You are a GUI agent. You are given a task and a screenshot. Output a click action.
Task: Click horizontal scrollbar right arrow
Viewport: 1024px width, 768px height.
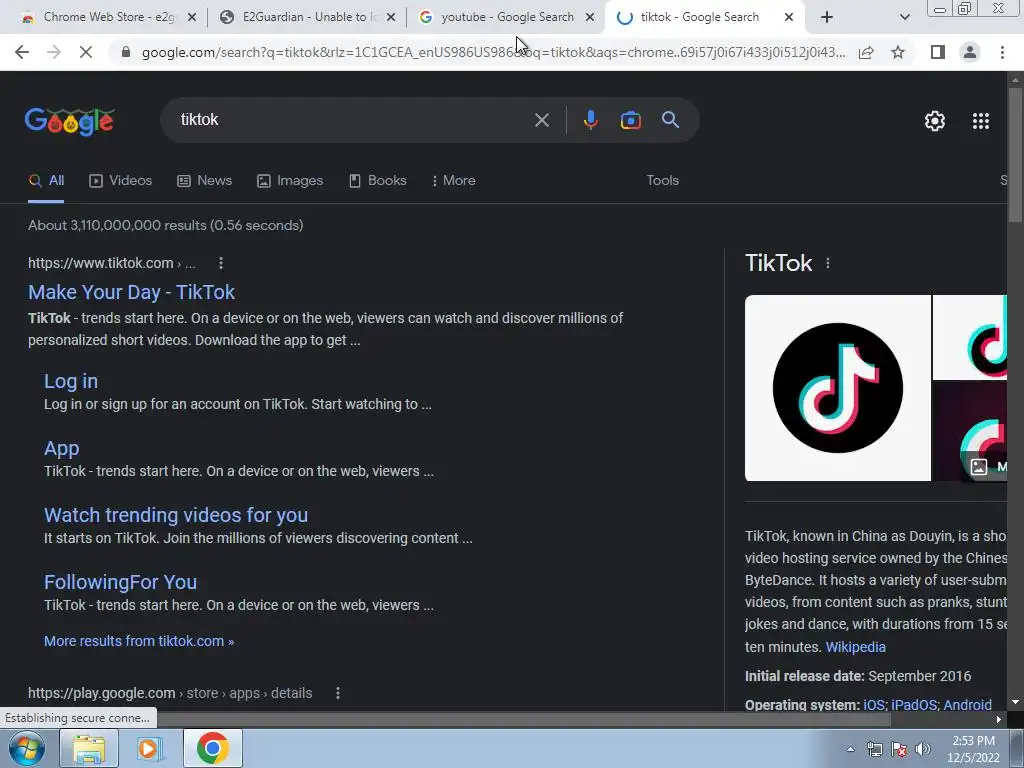[x=999, y=720]
